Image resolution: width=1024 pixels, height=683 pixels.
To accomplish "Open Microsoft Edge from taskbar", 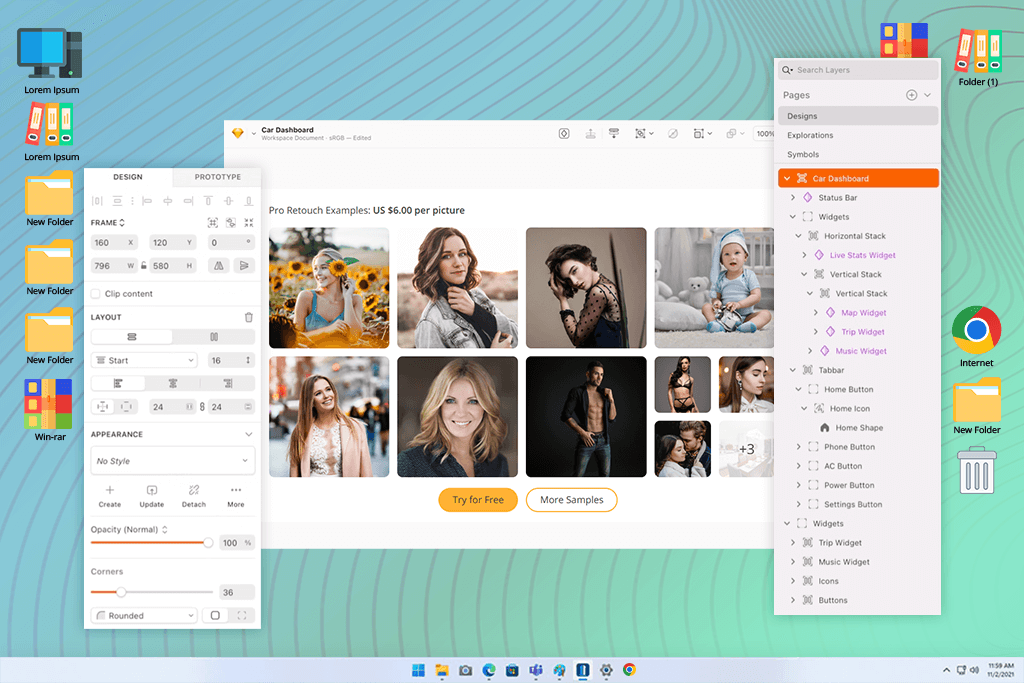I will click(x=488, y=670).
